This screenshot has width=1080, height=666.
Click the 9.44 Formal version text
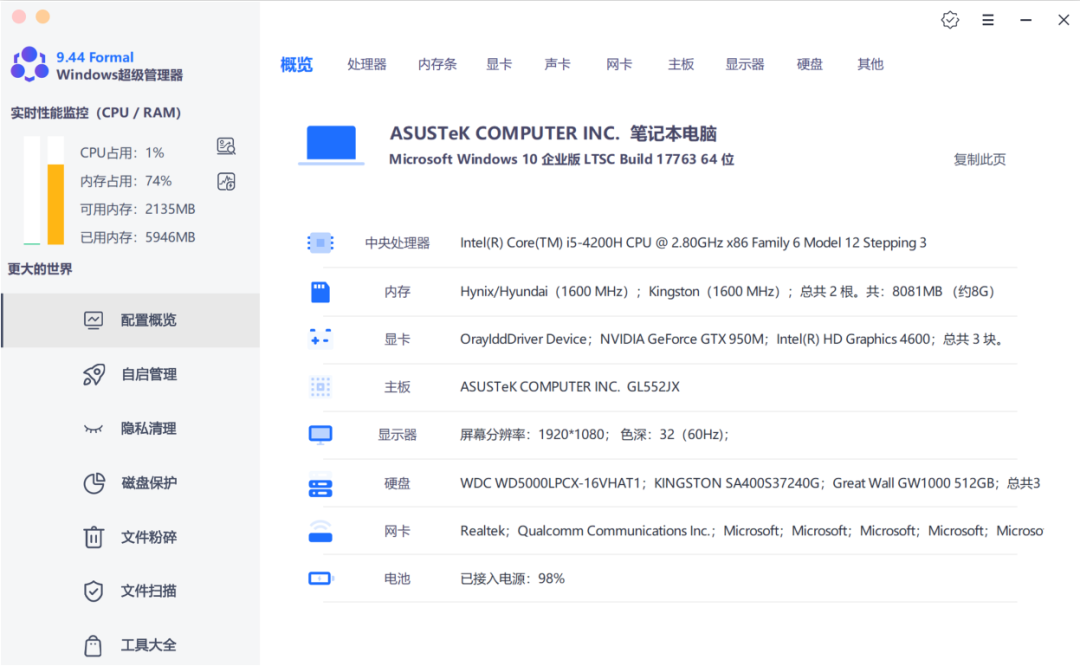(x=95, y=57)
